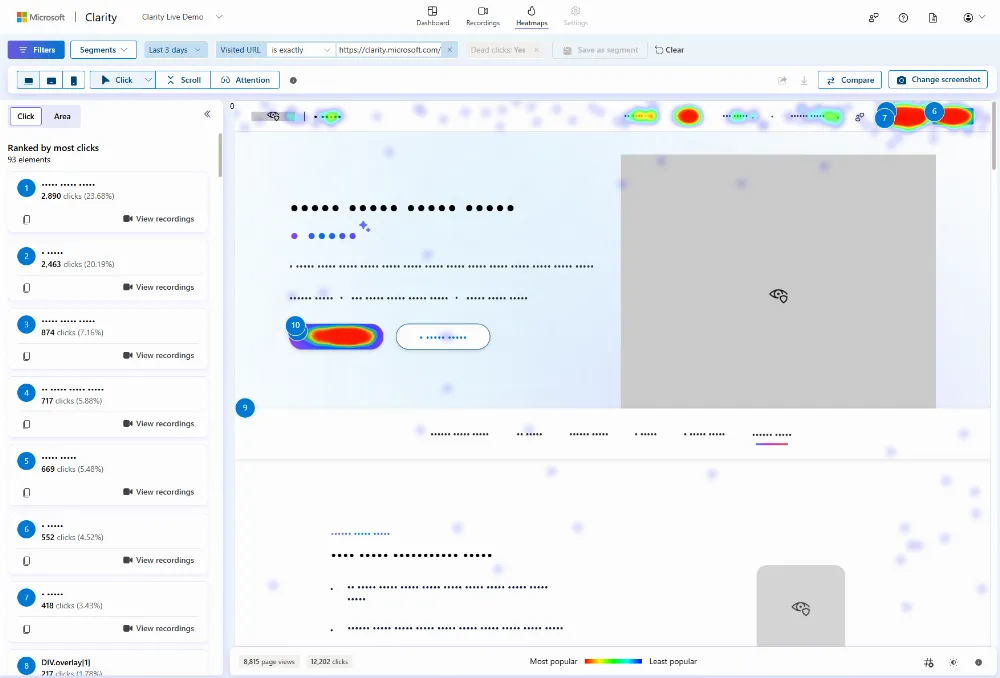Click copy icon on 2,463 clicks card
Viewport: 1000px width, 678px height.
point(26,288)
